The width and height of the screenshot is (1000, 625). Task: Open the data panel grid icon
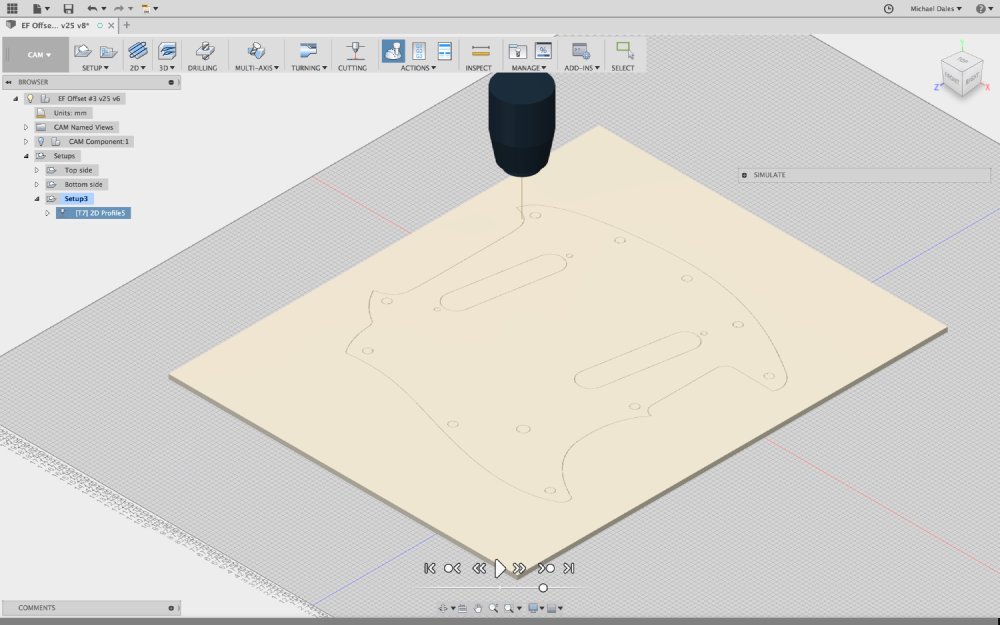(12, 8)
